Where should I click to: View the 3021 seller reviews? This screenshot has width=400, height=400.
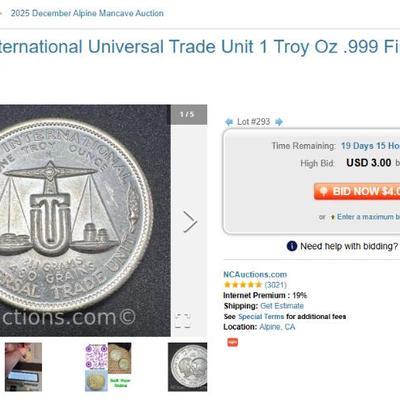pyautogui.click(x=276, y=285)
